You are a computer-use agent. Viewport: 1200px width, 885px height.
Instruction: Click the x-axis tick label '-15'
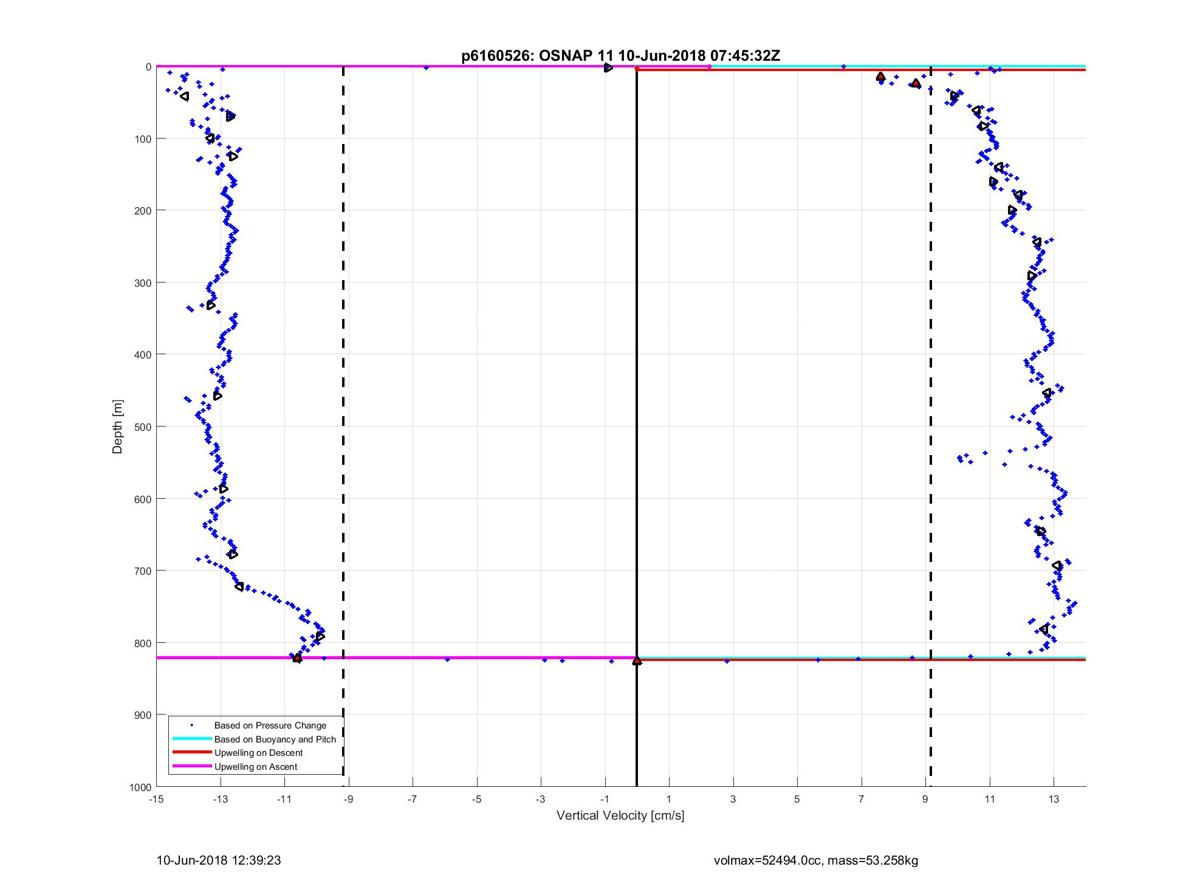(155, 799)
